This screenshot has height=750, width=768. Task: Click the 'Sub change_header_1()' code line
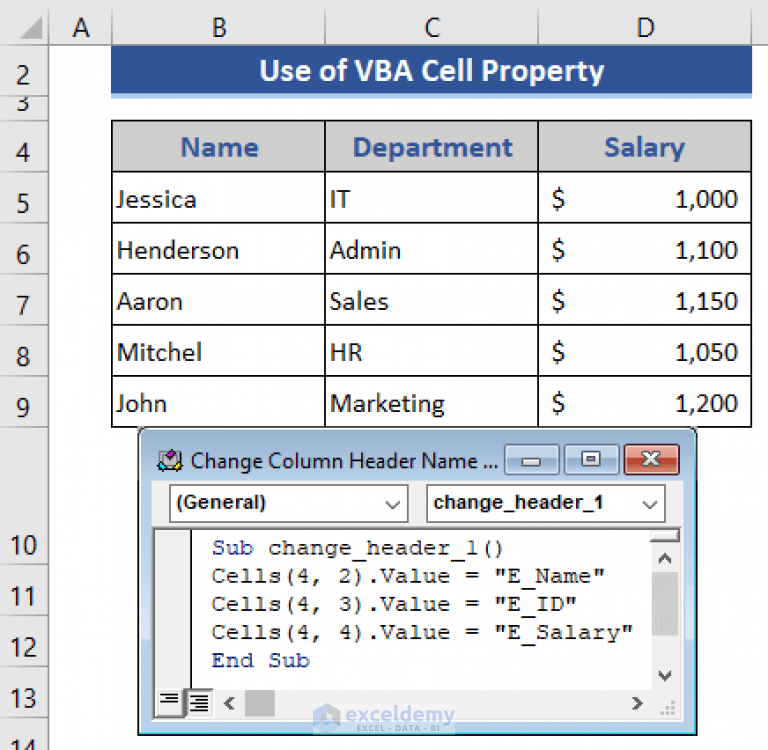pos(358,548)
